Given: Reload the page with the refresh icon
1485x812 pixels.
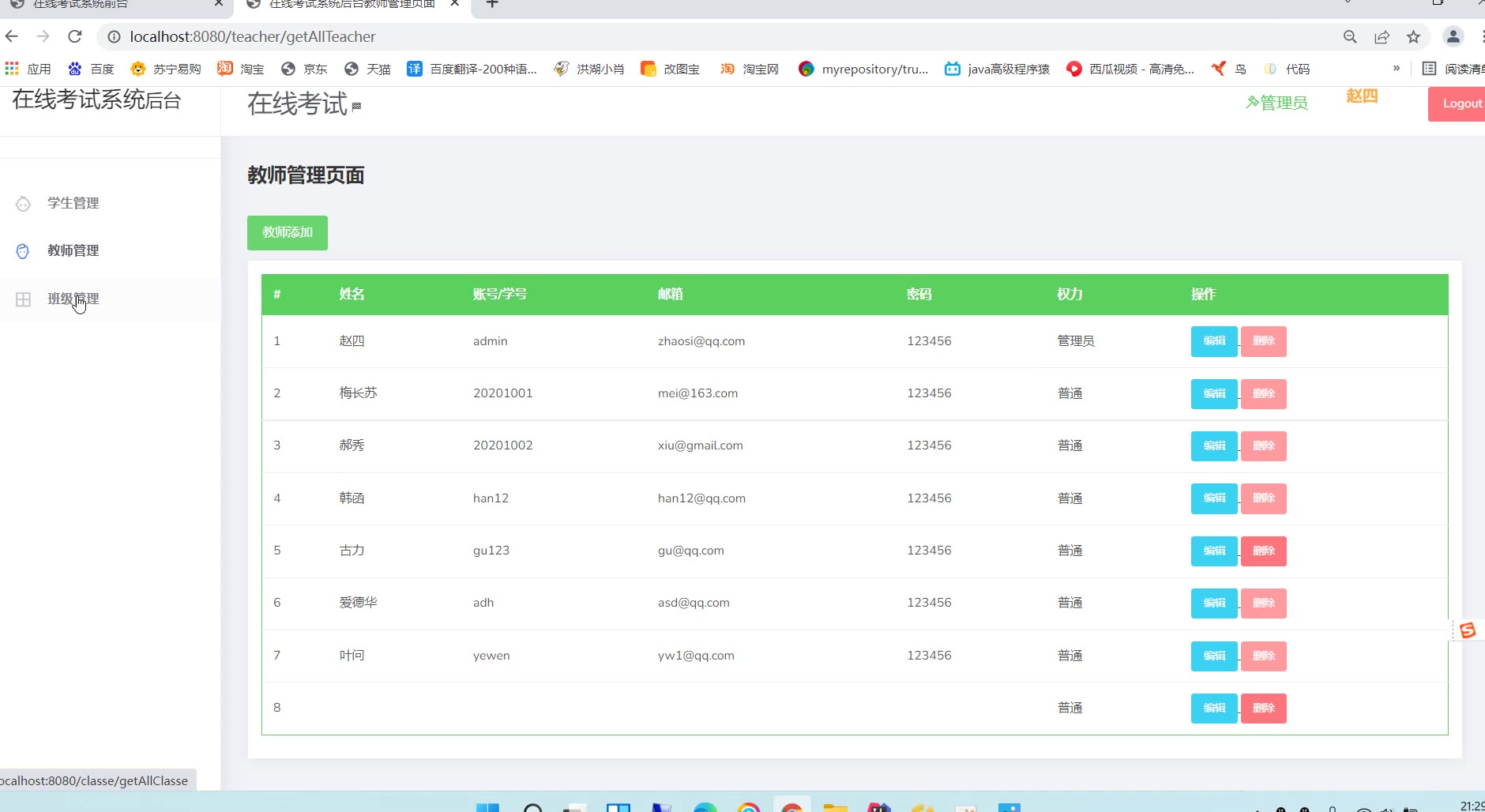Looking at the screenshot, I should click(75, 36).
